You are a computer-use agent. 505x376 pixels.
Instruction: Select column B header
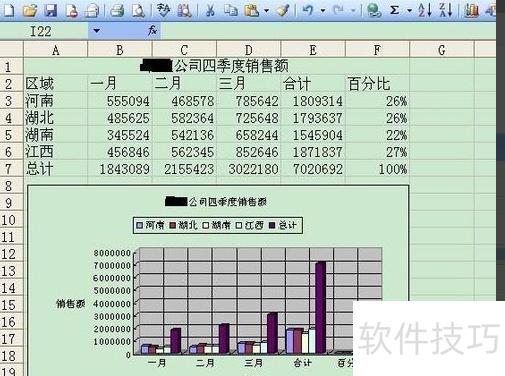click(x=120, y=50)
